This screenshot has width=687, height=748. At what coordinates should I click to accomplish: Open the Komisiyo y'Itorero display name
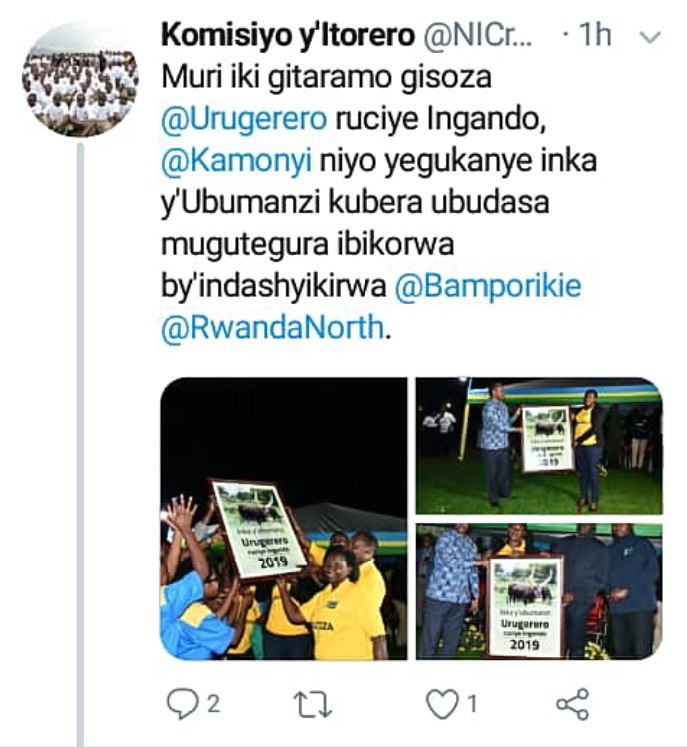coord(288,35)
